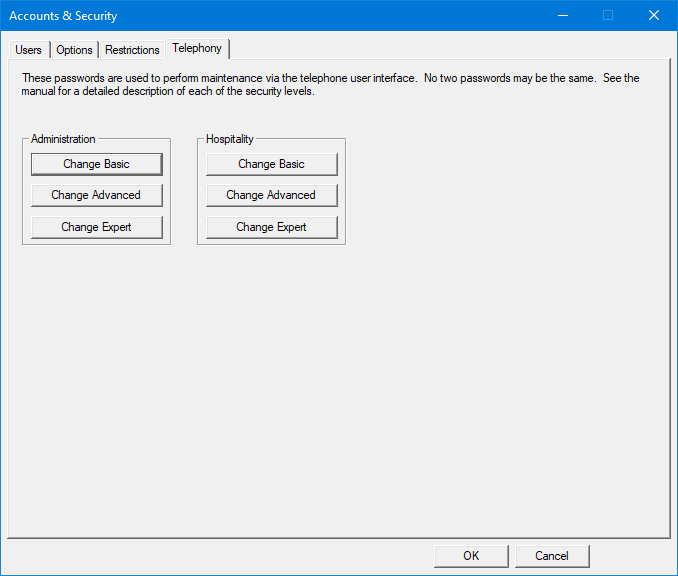This screenshot has width=678, height=576.
Task: Click Change Basic under Administration
Action: pos(96,164)
